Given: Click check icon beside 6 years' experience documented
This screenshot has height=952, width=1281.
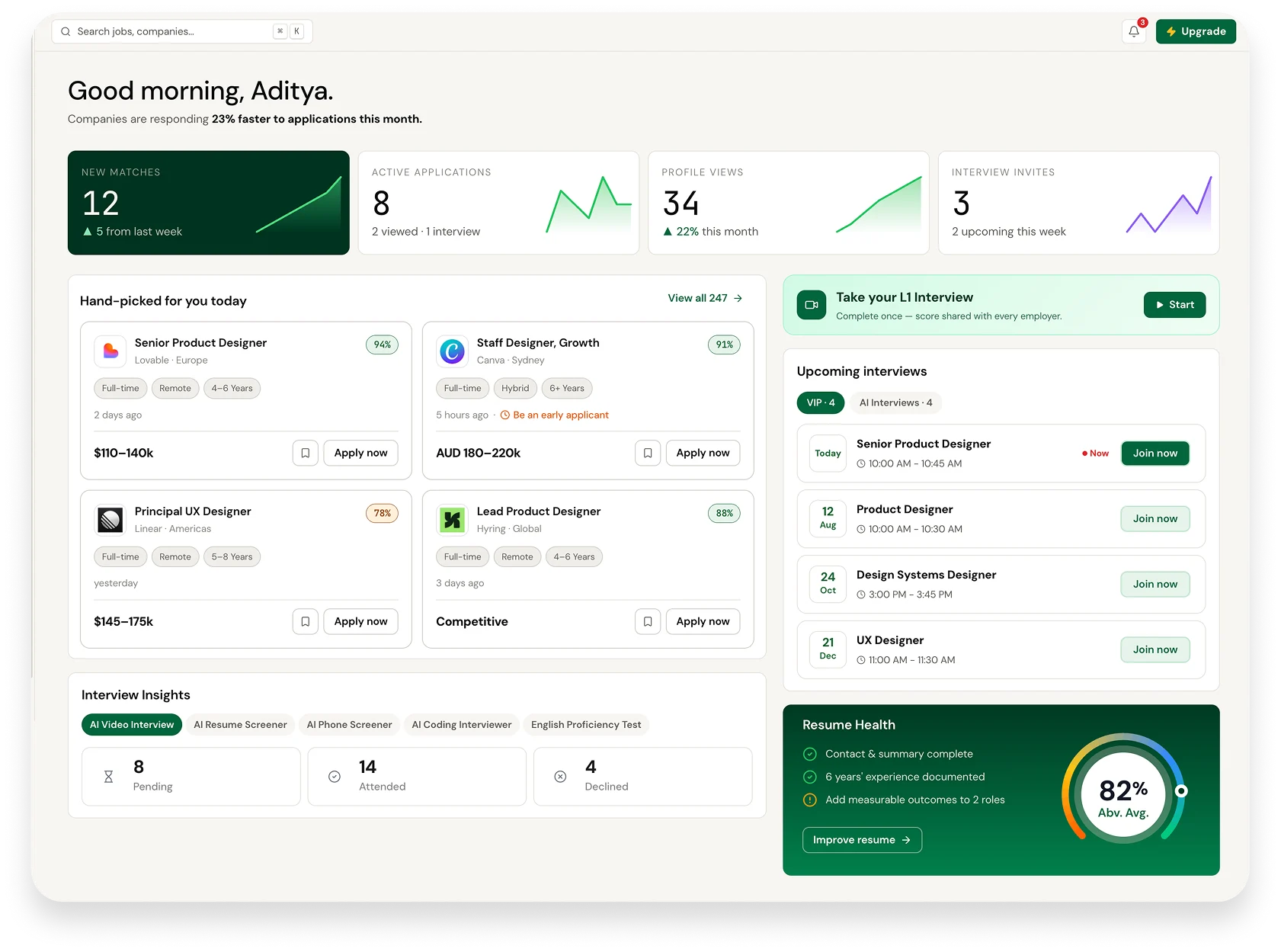Looking at the screenshot, I should [x=810, y=777].
